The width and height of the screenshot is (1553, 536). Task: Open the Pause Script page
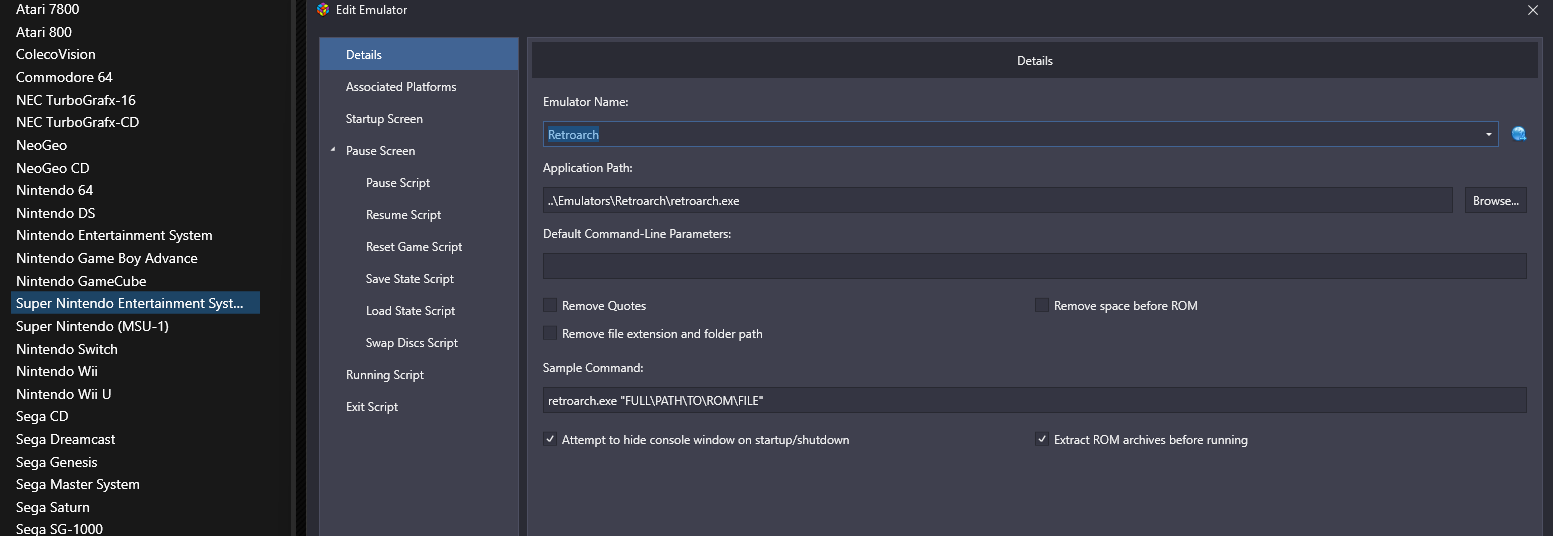pos(398,183)
